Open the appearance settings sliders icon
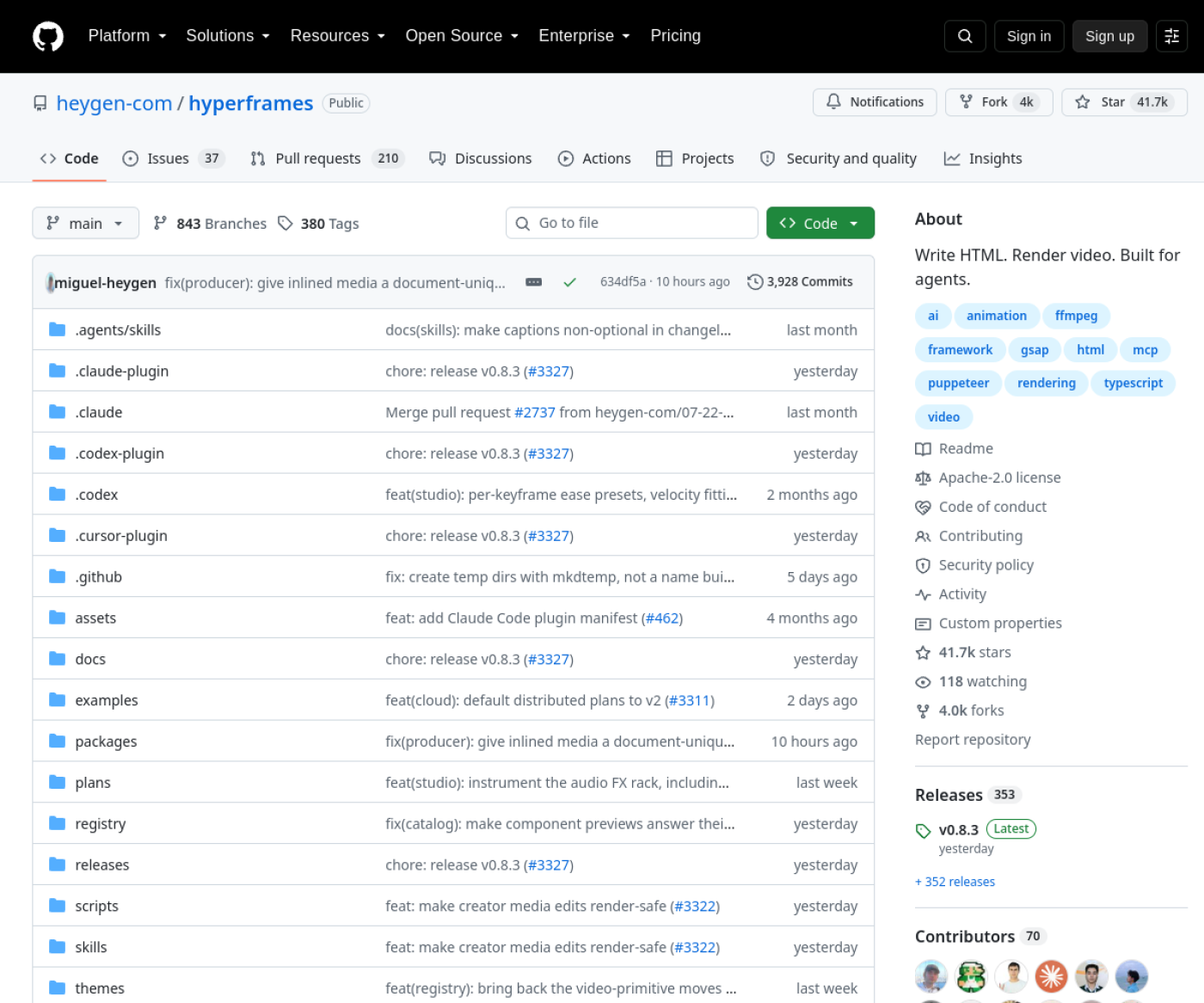 tap(1171, 36)
